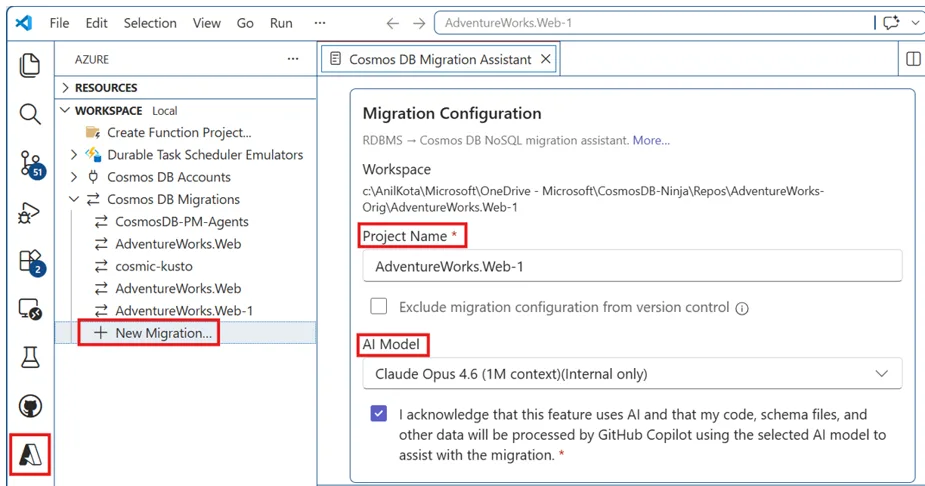This screenshot has width=925, height=486.
Task: Expand Durable Task Scheduler Emulators node
Action: pyautogui.click(x=74, y=155)
